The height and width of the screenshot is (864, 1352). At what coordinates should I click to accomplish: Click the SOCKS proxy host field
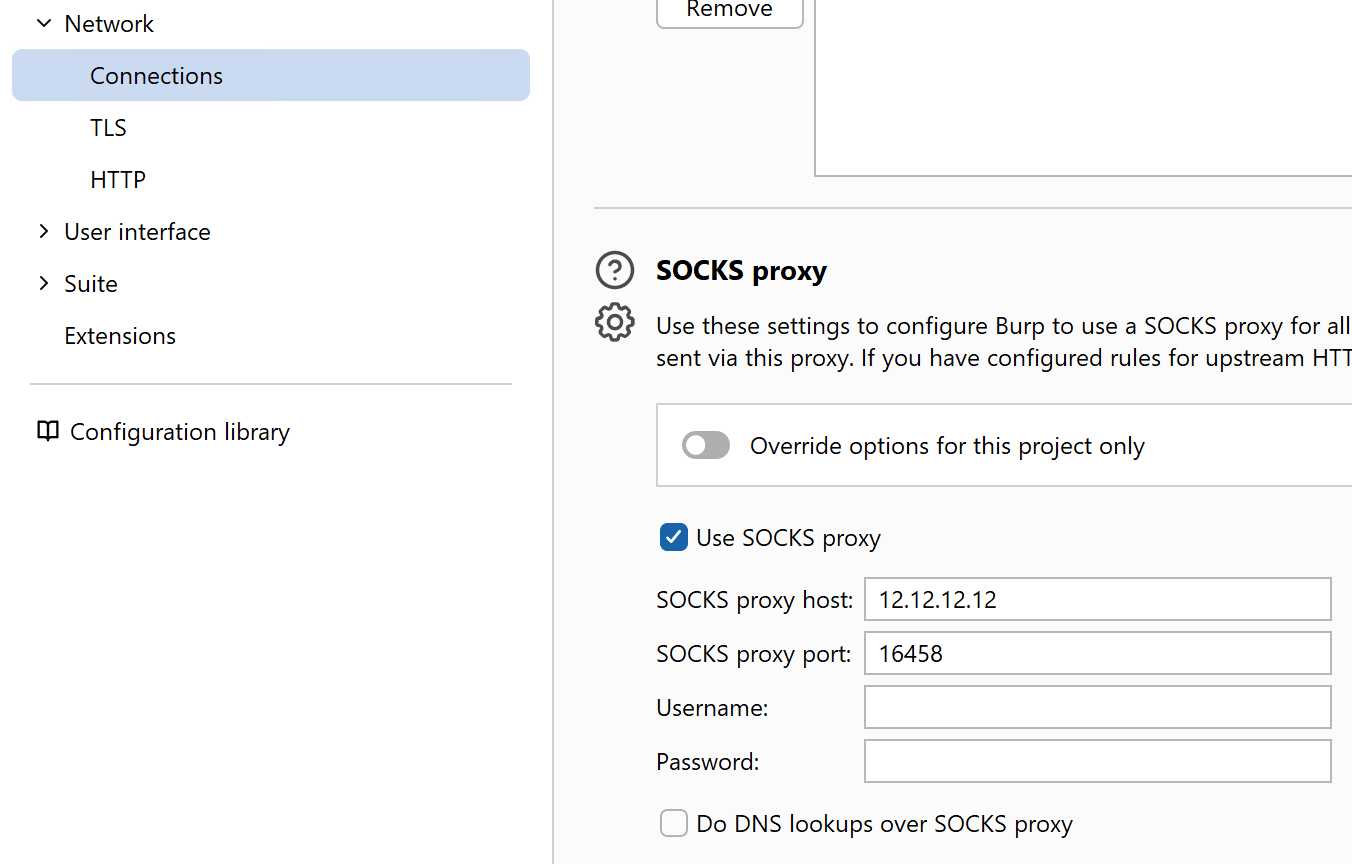(x=1097, y=599)
